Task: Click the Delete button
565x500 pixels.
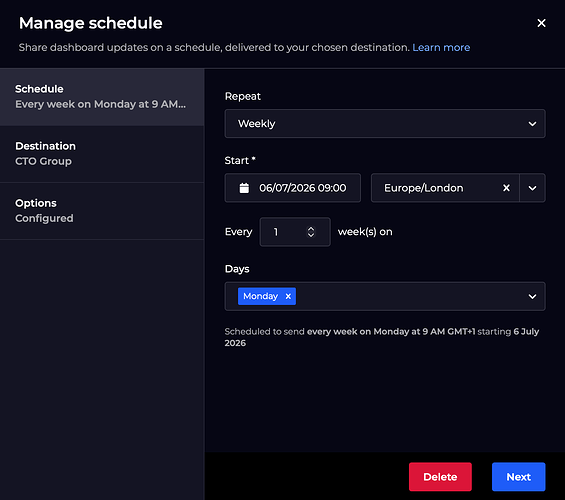Action: click(x=440, y=477)
